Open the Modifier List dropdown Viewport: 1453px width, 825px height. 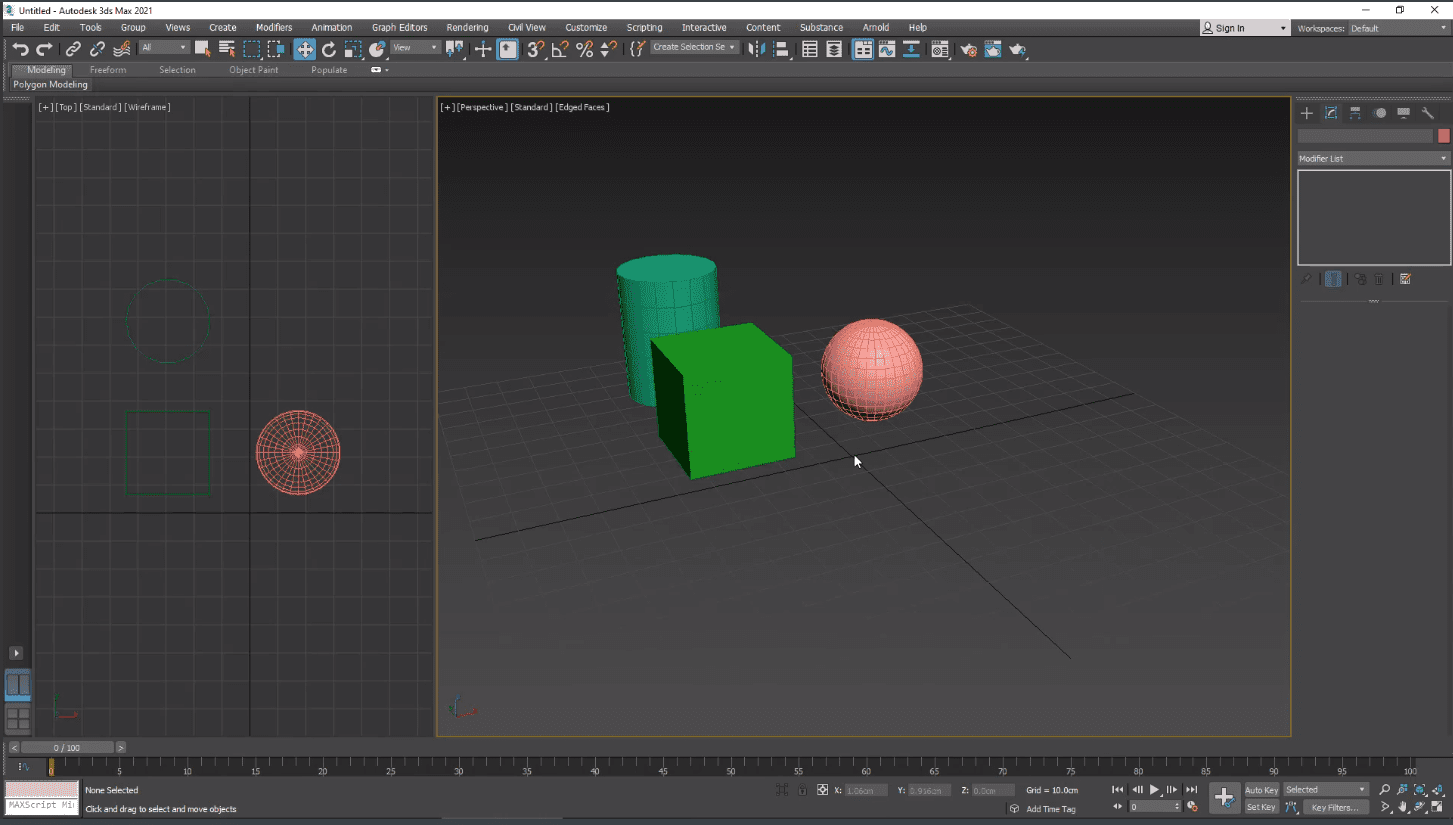point(1372,158)
